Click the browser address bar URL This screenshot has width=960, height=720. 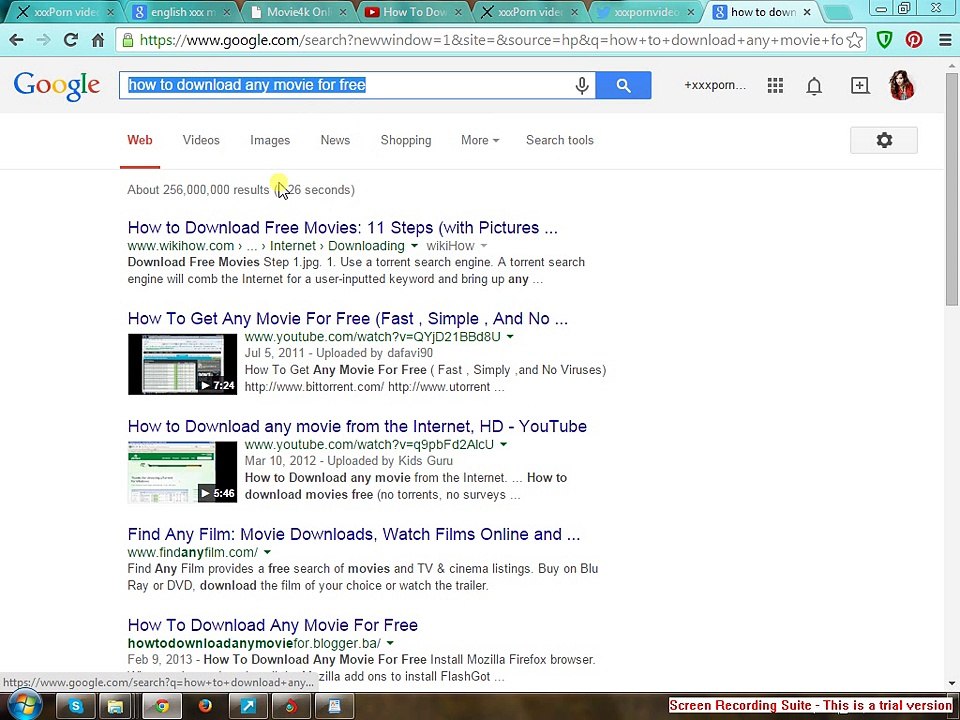click(x=492, y=40)
